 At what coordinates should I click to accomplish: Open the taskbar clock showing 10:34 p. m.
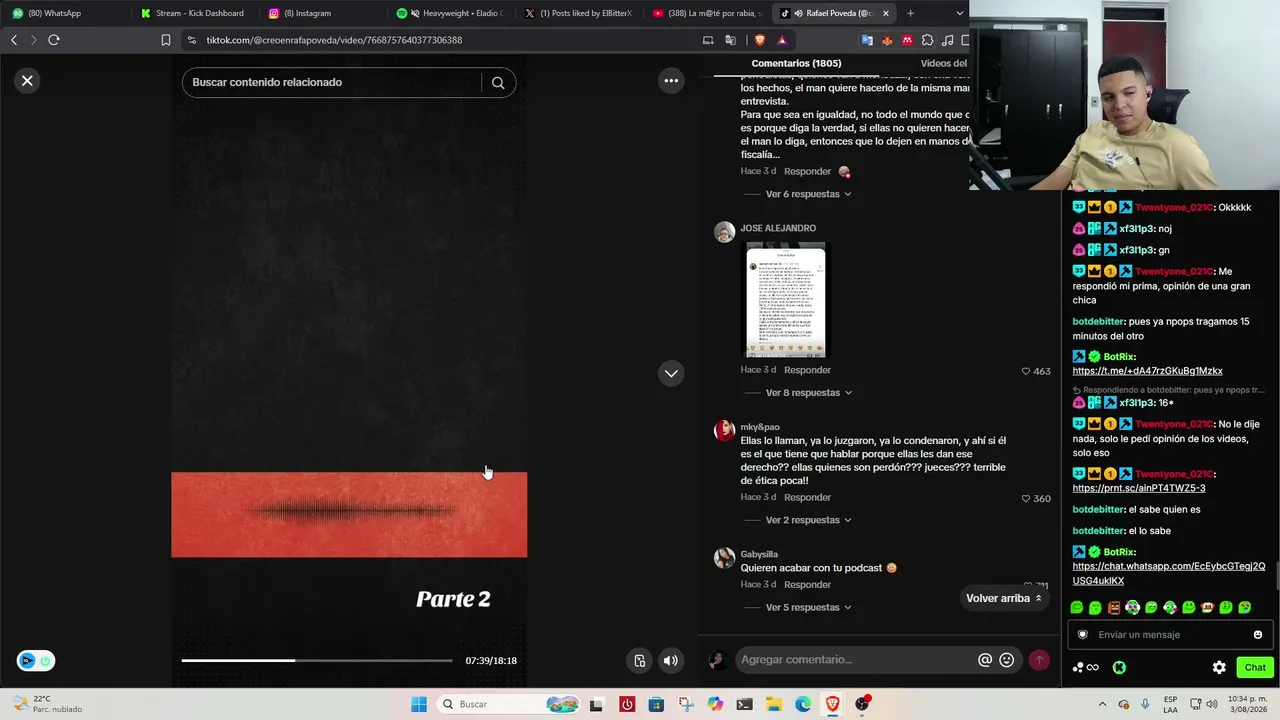pos(1249,704)
